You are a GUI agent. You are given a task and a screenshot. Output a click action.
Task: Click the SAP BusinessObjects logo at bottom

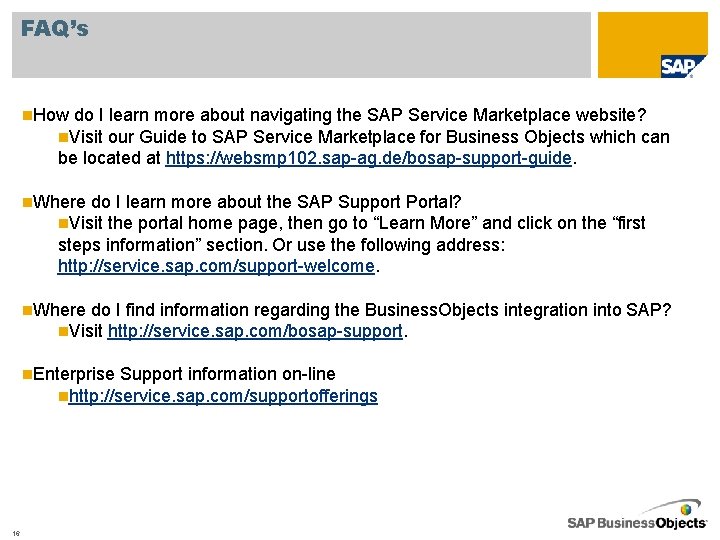point(637,514)
